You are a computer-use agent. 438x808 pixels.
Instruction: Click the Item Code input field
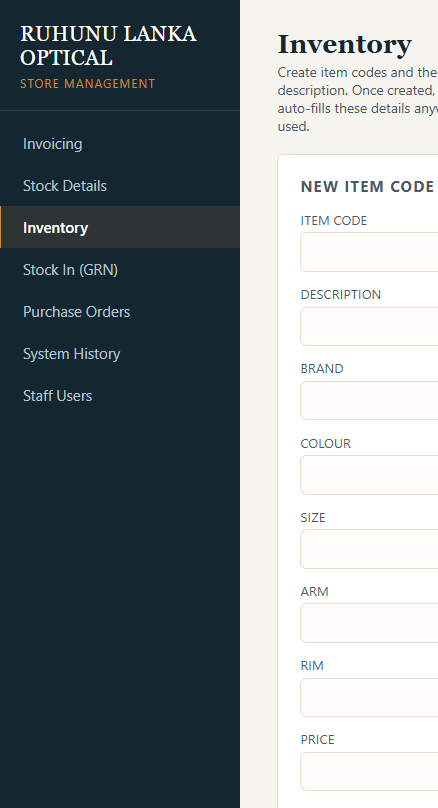coord(369,252)
